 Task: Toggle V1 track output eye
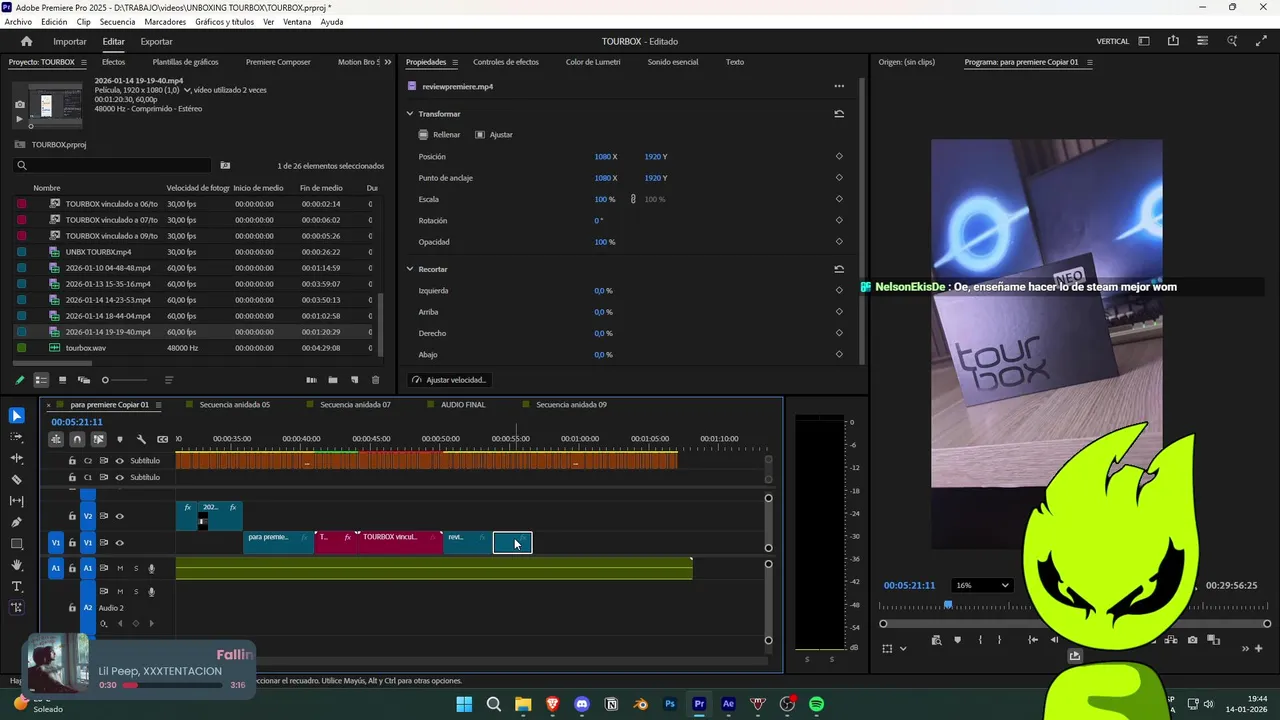[x=120, y=543]
